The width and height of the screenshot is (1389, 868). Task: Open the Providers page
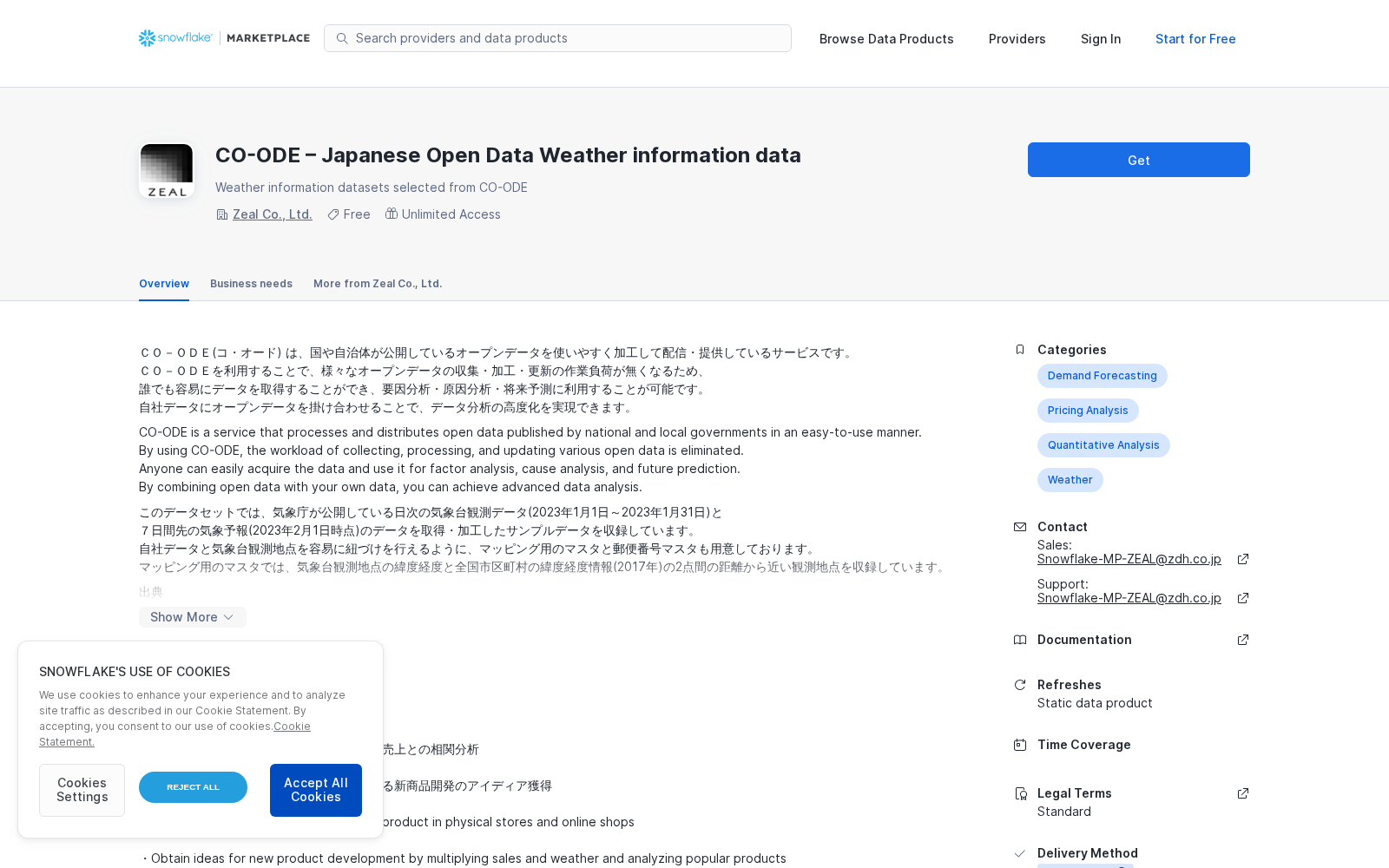click(1017, 39)
